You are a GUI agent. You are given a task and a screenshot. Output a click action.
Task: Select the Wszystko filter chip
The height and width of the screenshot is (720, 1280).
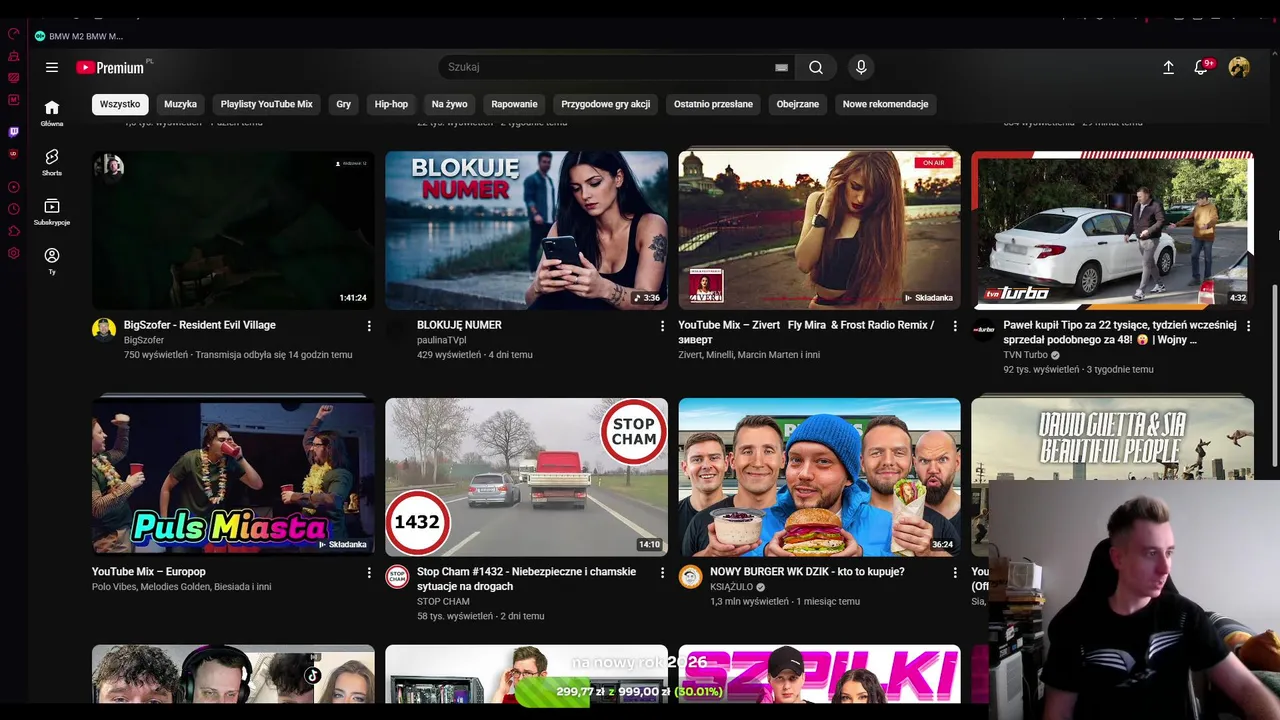[120, 104]
